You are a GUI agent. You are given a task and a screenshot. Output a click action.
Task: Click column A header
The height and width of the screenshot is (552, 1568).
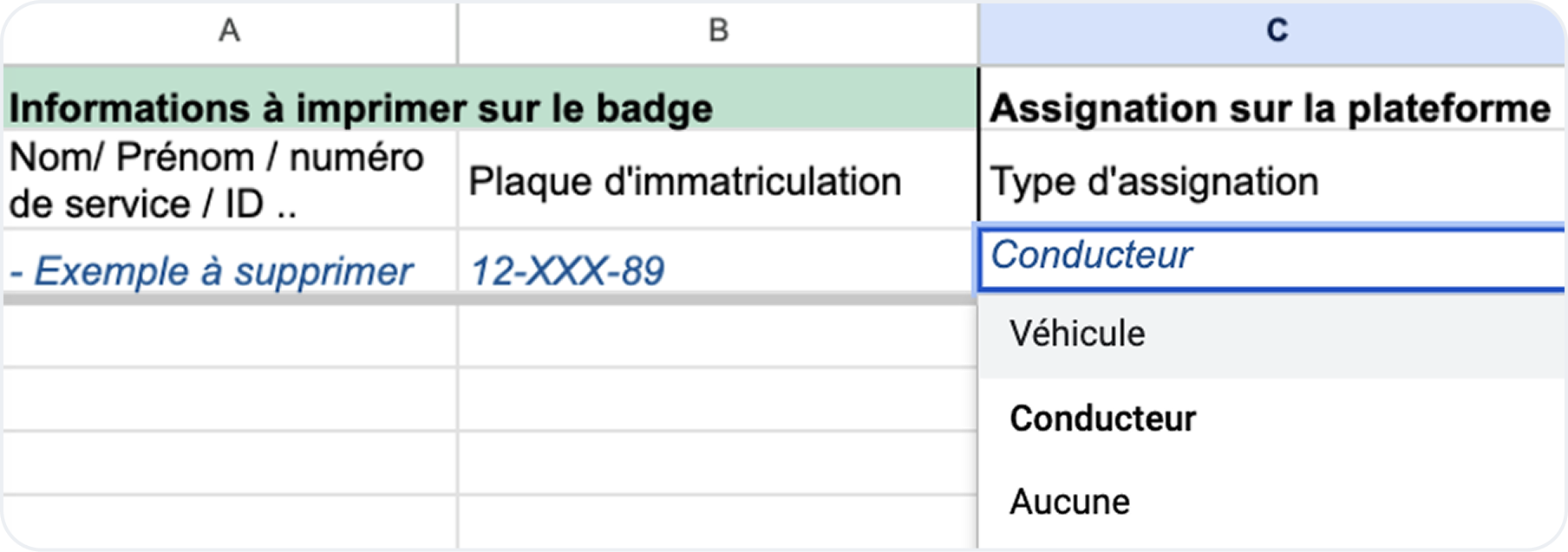[229, 31]
